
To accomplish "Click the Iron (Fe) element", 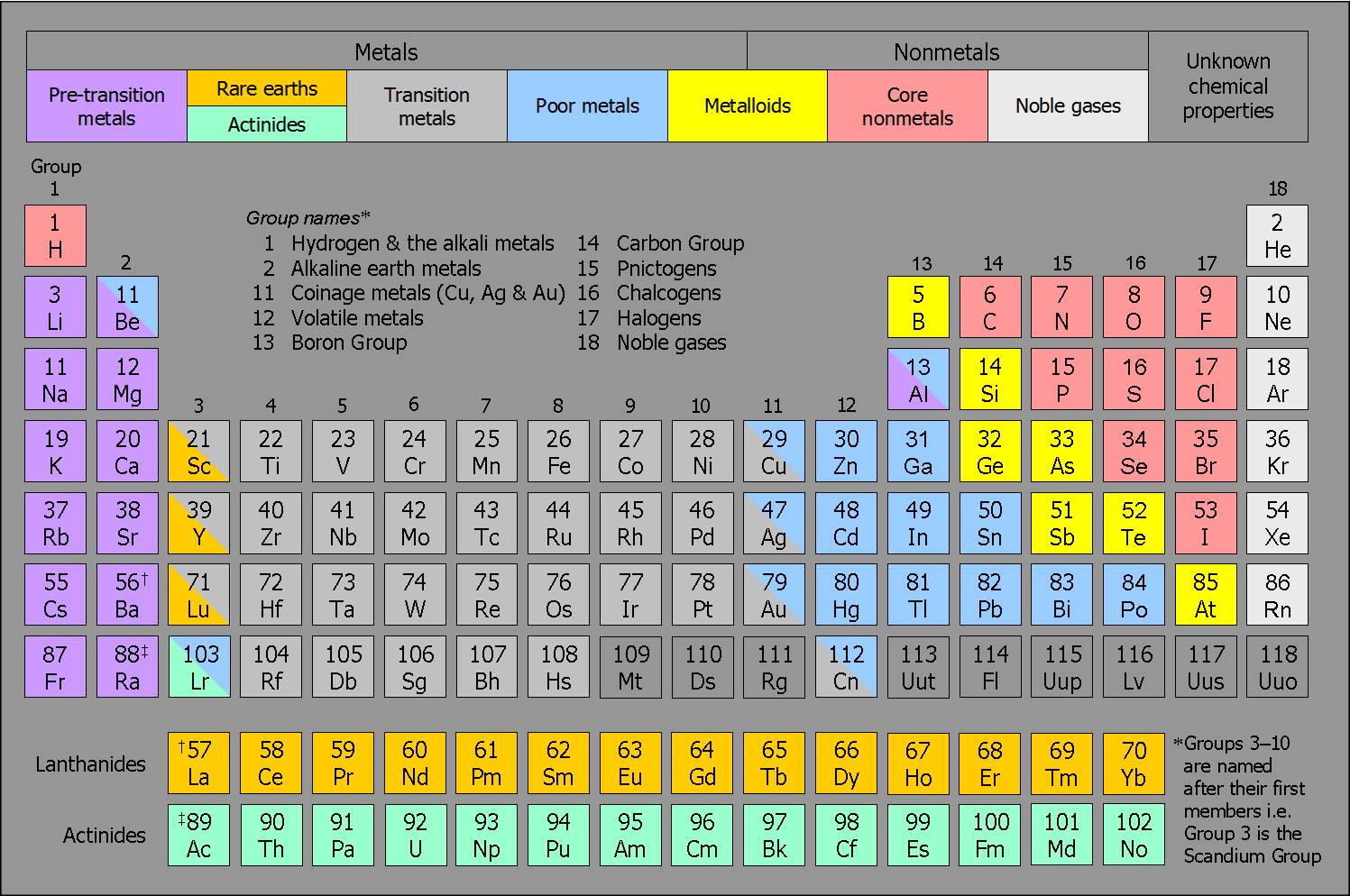I will pyautogui.click(x=559, y=451).
